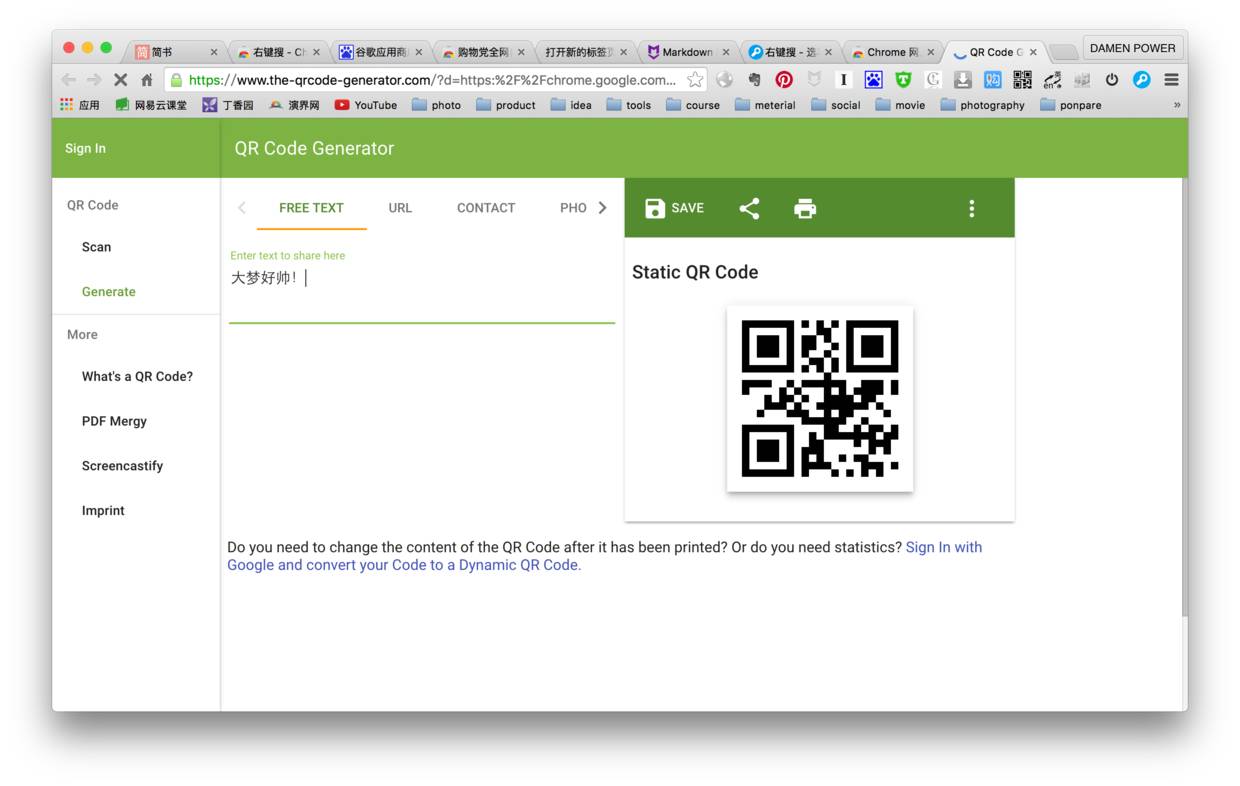Click the QR code extension icon

coord(1022,80)
